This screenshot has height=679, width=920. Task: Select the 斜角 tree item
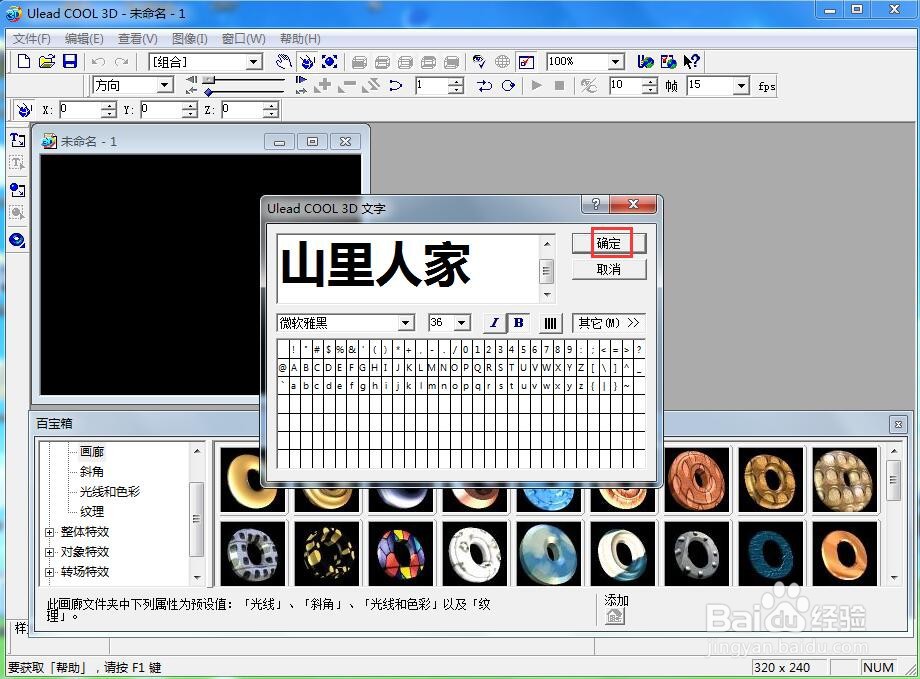tap(92, 471)
